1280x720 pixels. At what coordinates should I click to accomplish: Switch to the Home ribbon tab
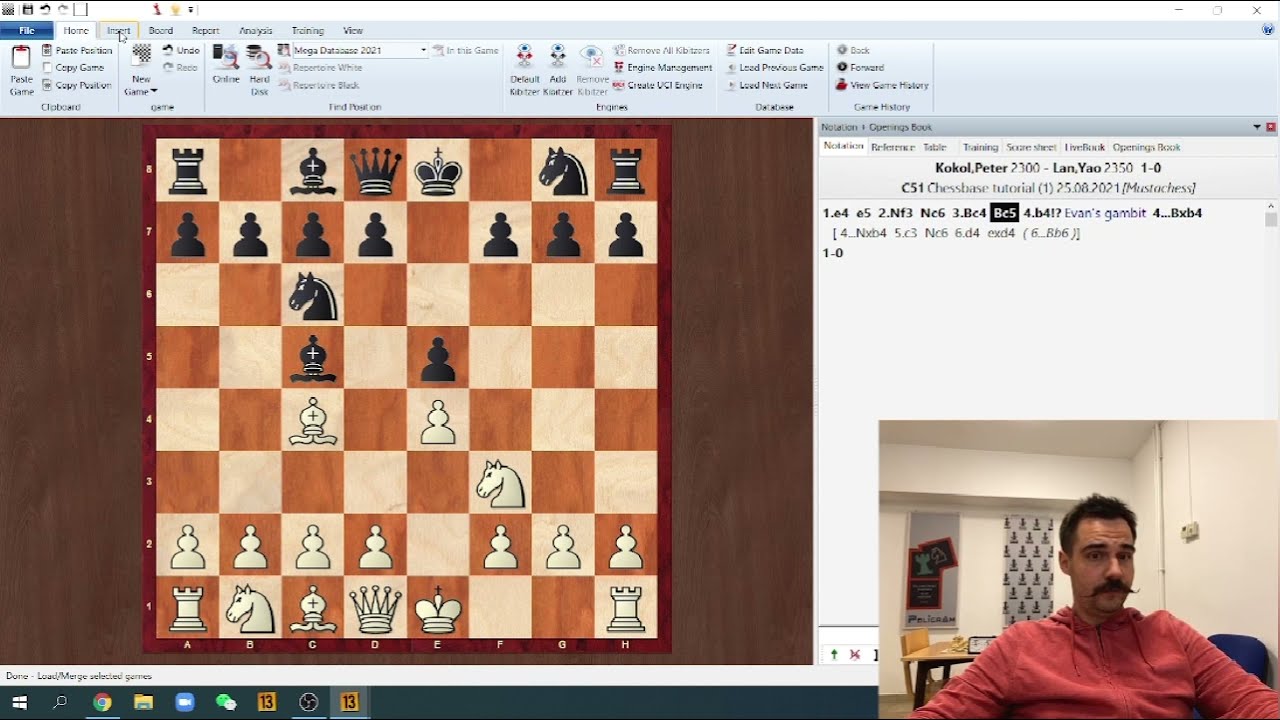[76, 31]
